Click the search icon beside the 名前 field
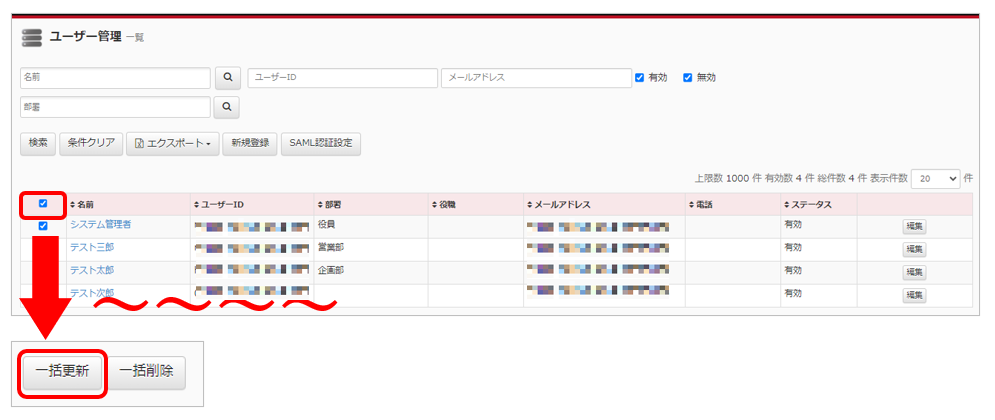This screenshot has width=995, height=420. (228, 78)
